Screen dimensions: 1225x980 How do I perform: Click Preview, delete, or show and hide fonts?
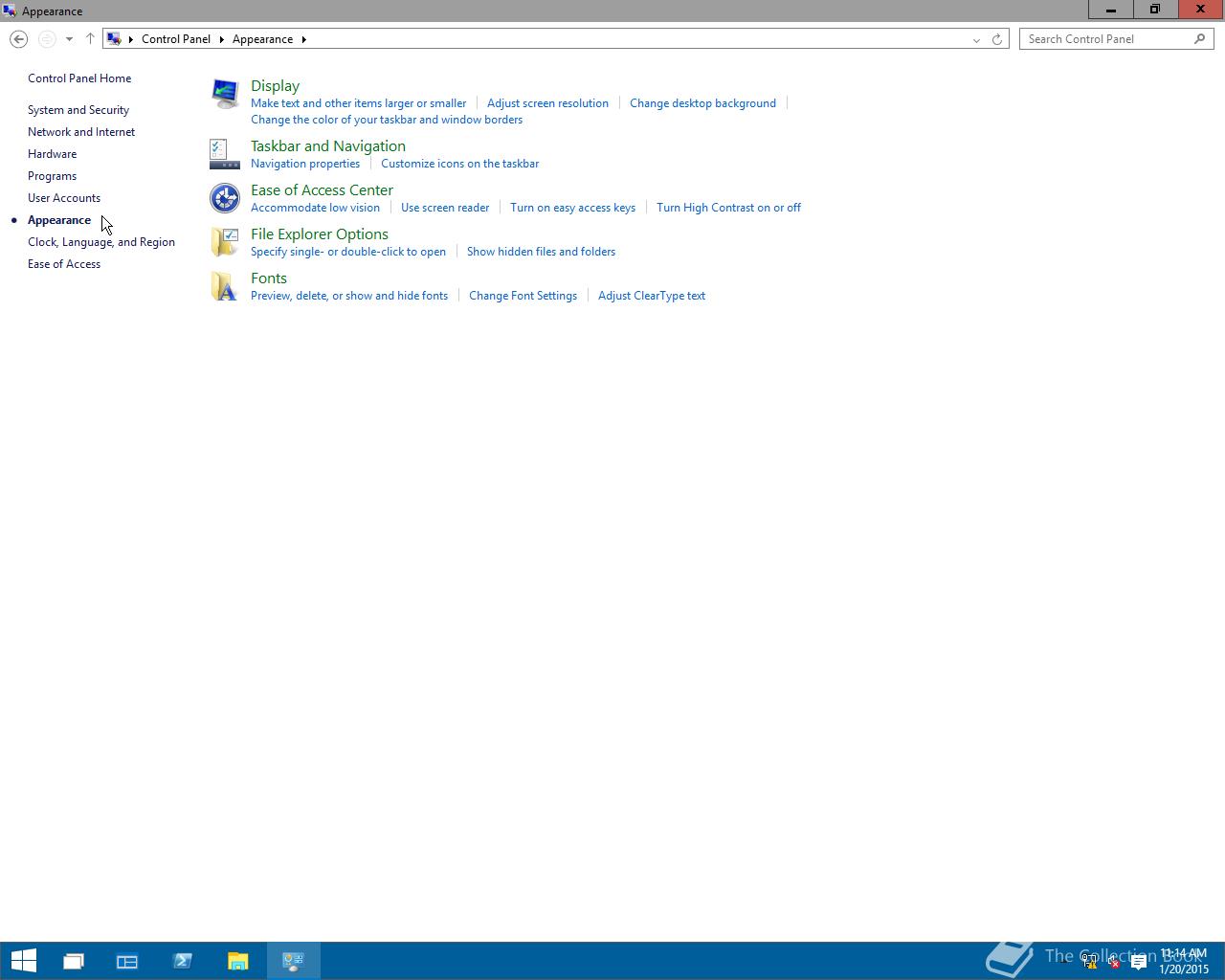coord(349,296)
